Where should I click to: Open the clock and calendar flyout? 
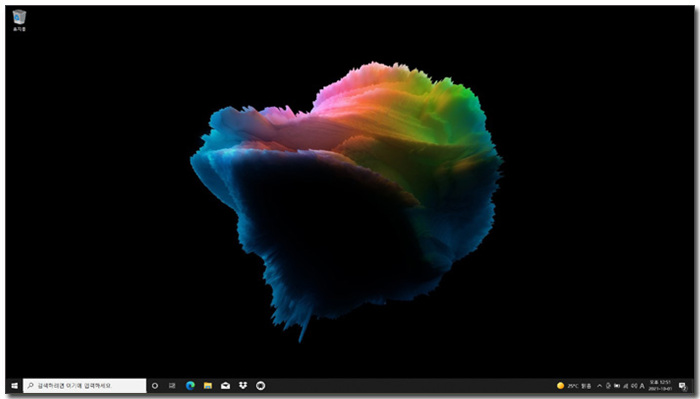(x=660, y=386)
